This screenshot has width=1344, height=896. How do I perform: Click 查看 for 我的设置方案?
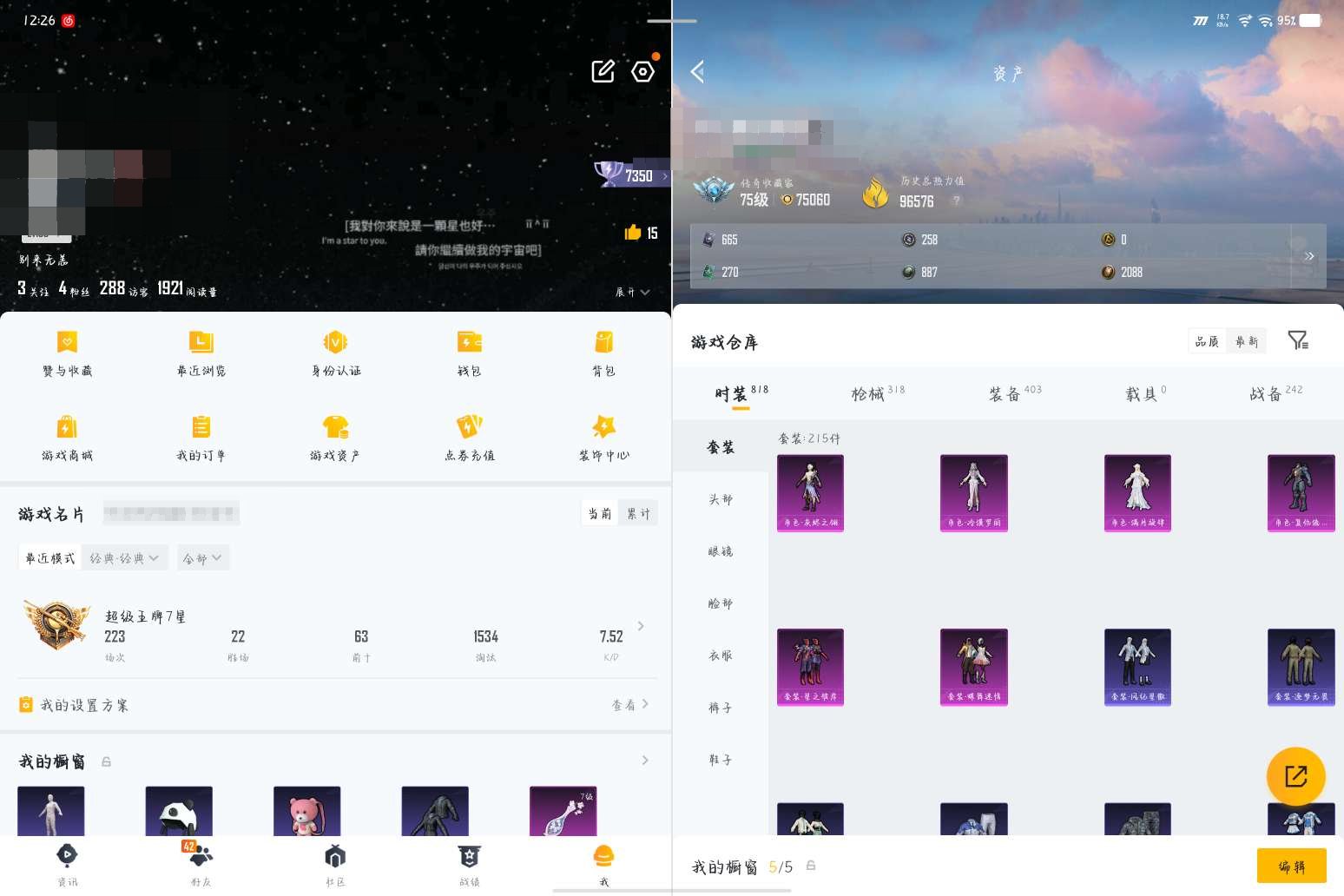pyautogui.click(x=631, y=704)
